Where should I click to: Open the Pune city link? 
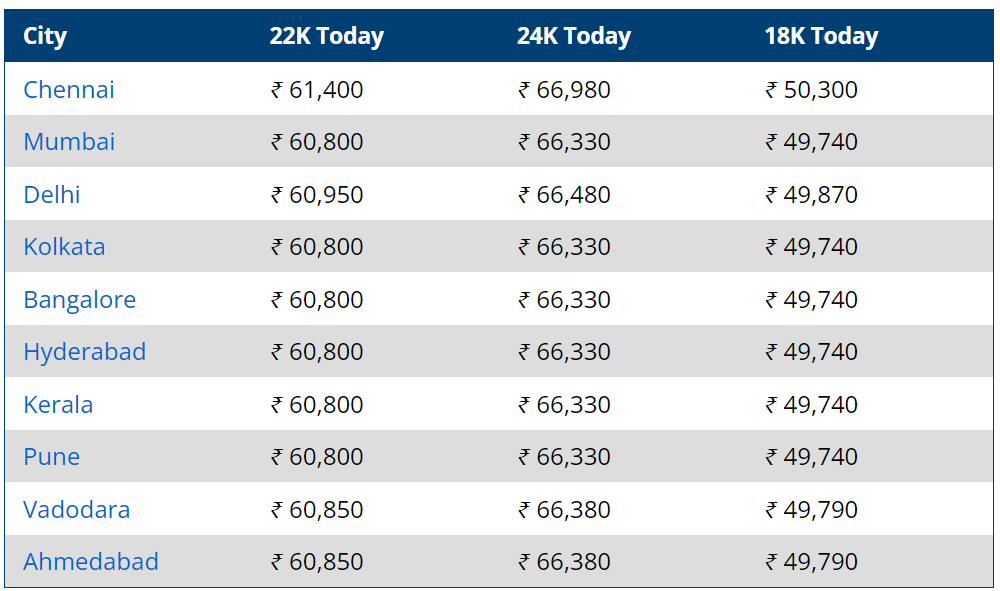[52, 457]
